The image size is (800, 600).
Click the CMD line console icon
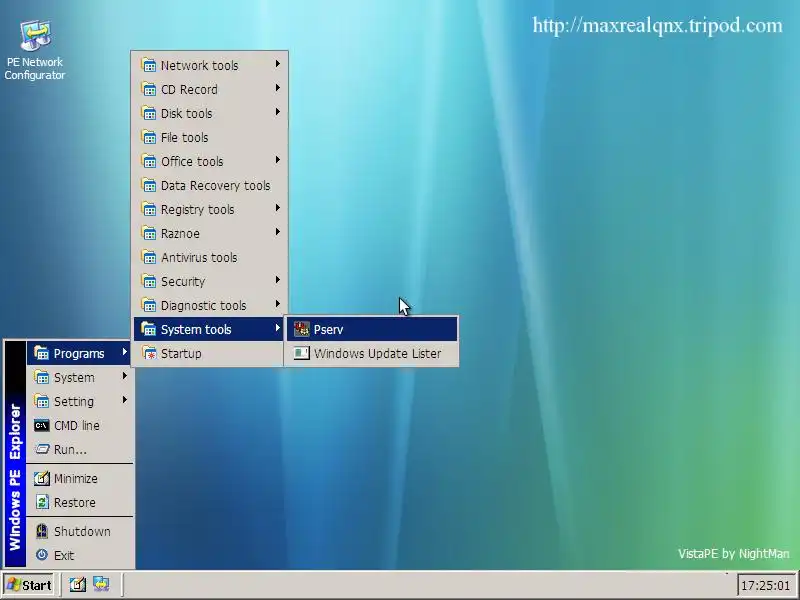pos(41,425)
